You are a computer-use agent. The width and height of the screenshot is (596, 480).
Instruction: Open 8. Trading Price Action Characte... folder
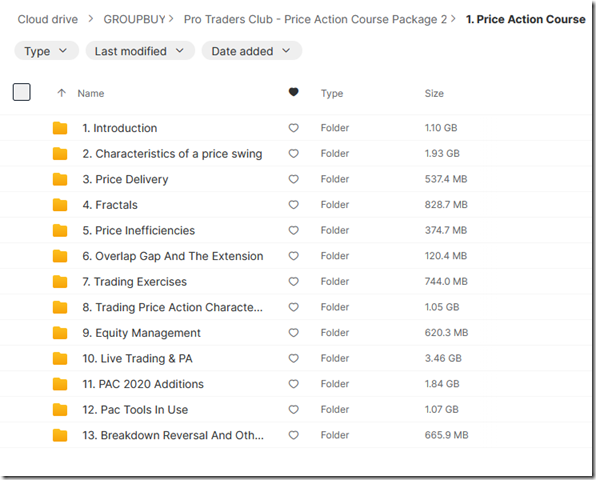click(x=173, y=307)
